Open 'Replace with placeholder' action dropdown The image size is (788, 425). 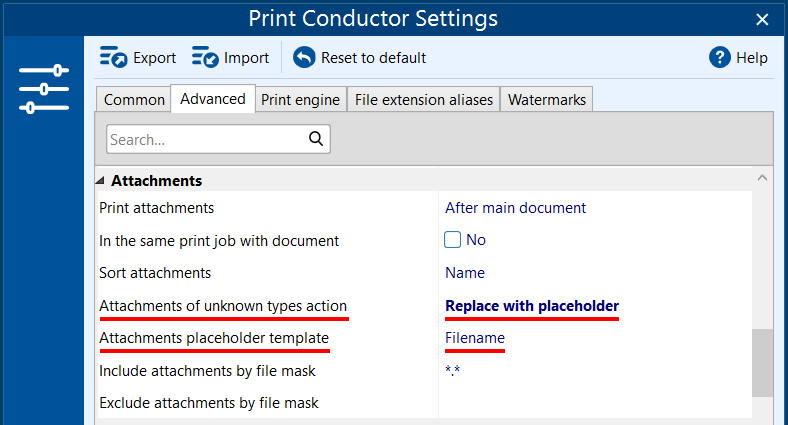coord(532,306)
